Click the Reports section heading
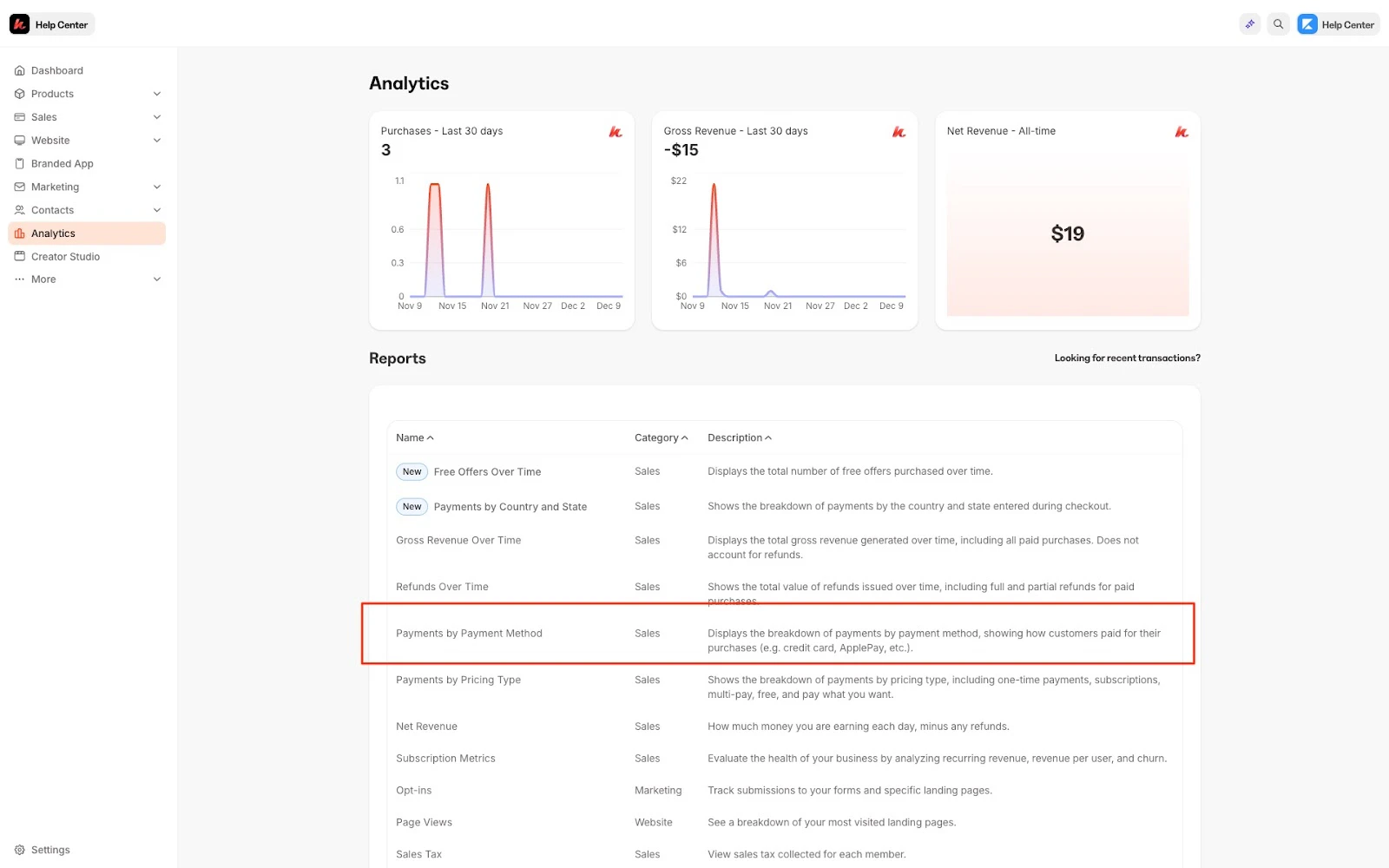The image size is (1389, 868). pyautogui.click(x=398, y=358)
